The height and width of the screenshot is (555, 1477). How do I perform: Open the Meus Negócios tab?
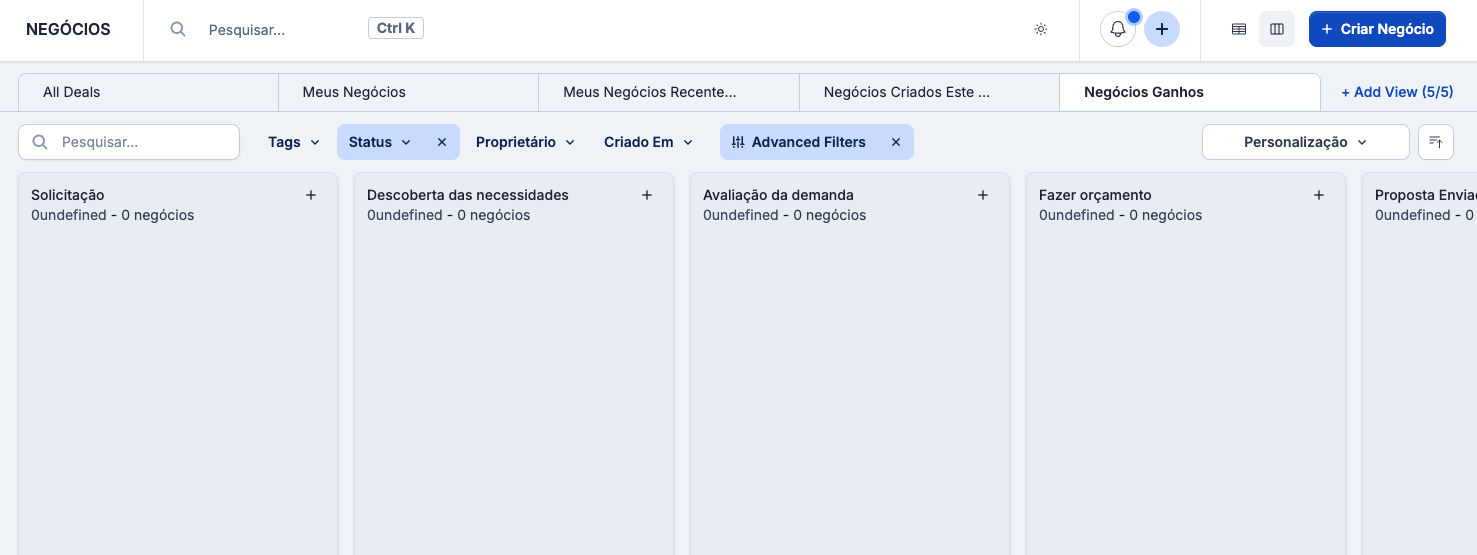pyautogui.click(x=408, y=92)
